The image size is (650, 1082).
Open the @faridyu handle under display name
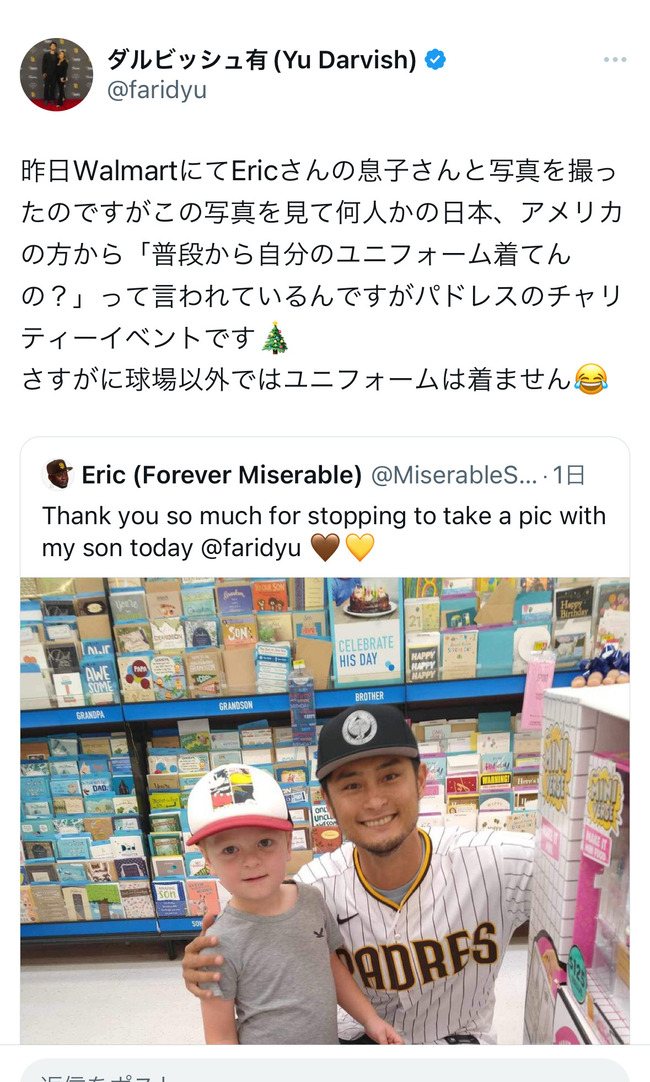click(x=157, y=90)
